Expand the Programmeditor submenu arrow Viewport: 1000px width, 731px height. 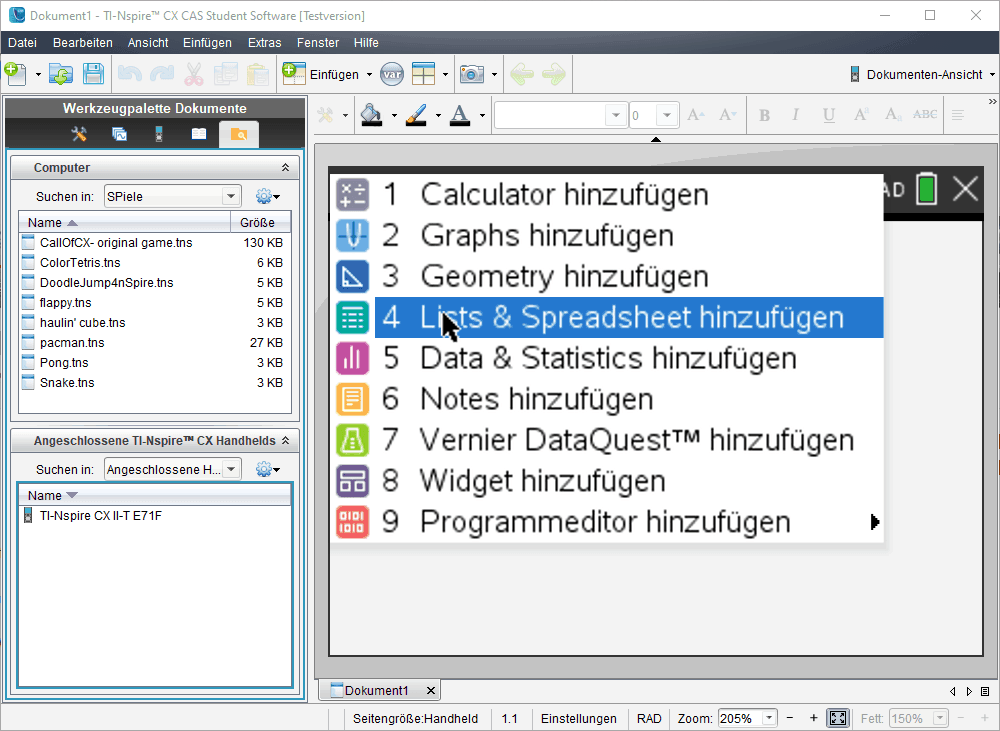[x=874, y=522]
